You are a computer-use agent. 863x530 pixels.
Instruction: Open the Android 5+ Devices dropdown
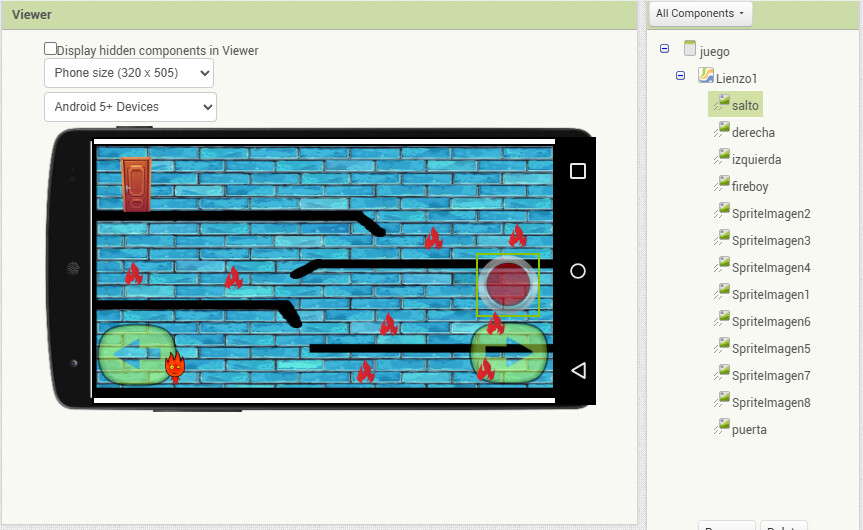[x=130, y=107]
